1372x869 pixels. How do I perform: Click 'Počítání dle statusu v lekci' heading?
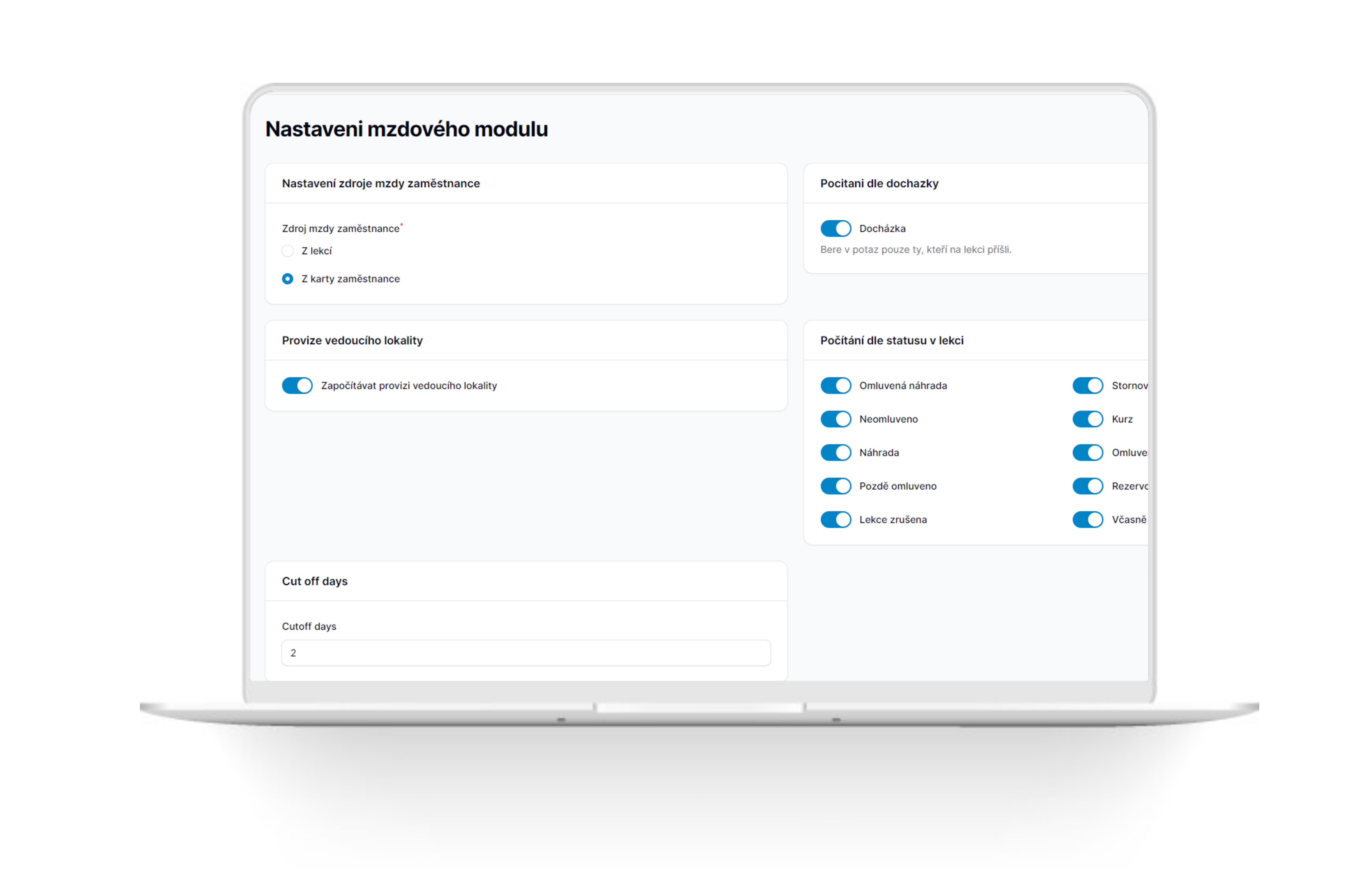click(892, 341)
